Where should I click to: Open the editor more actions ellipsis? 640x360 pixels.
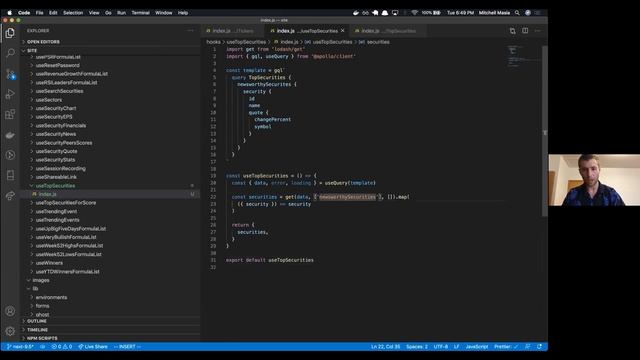(x=538, y=31)
